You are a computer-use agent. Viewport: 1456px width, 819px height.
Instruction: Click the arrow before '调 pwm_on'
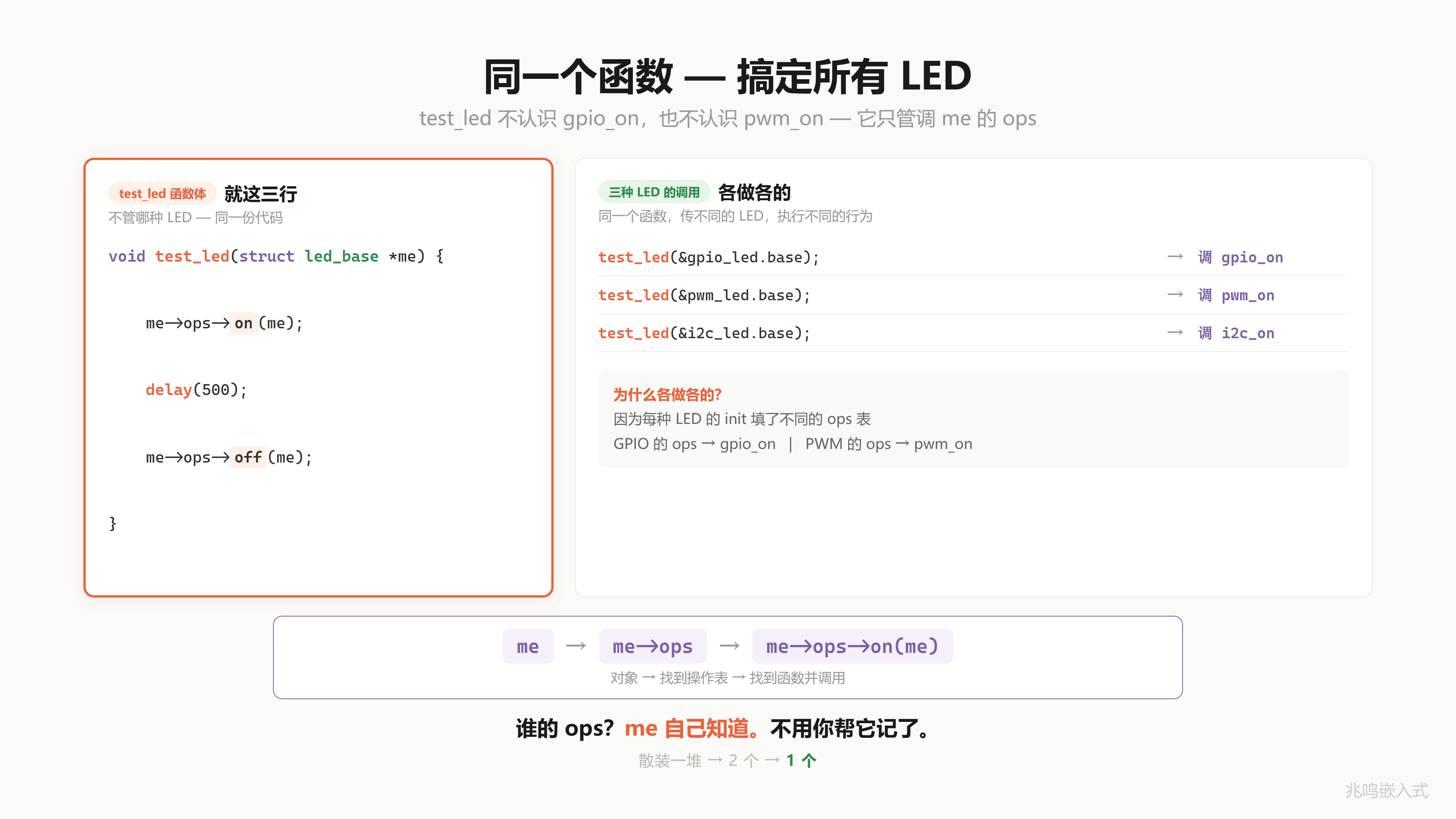tap(1175, 295)
